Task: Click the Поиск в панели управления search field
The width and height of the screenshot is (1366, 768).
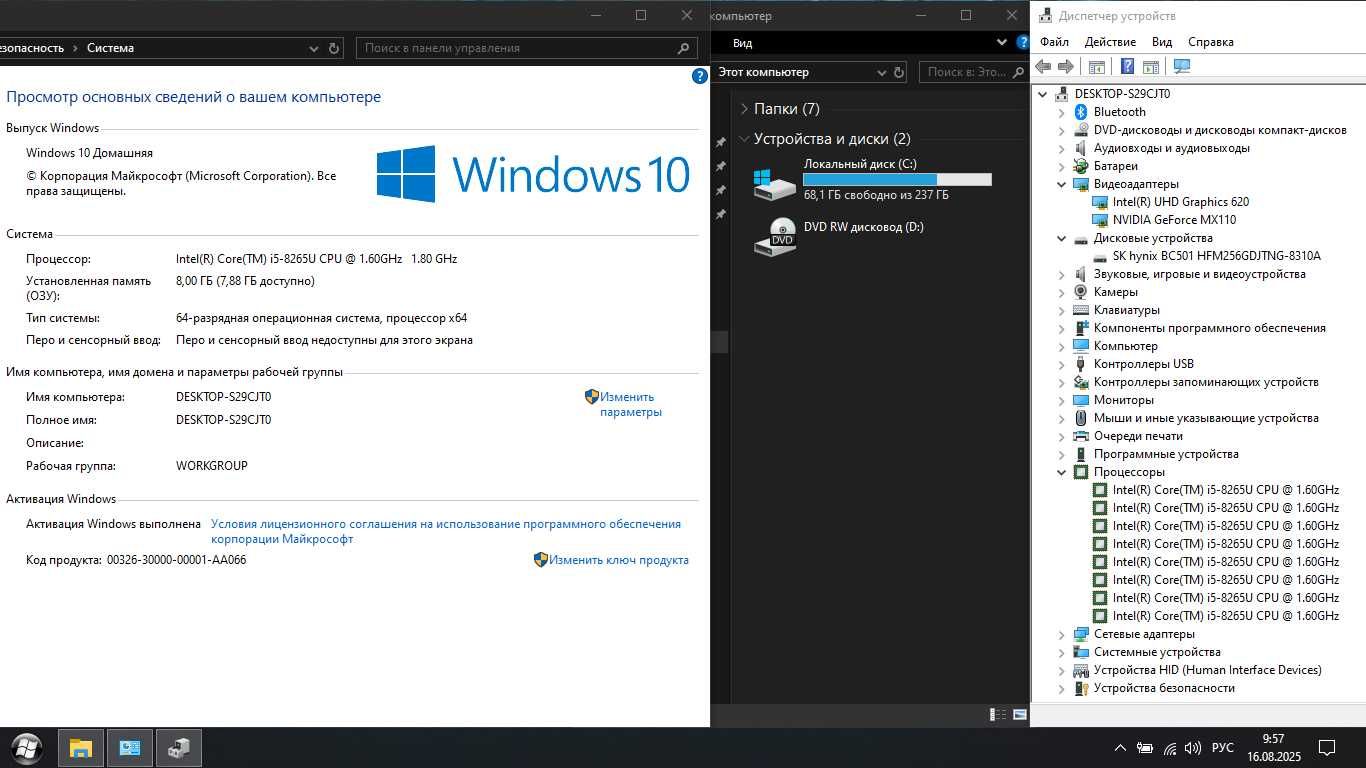Action: coord(528,48)
